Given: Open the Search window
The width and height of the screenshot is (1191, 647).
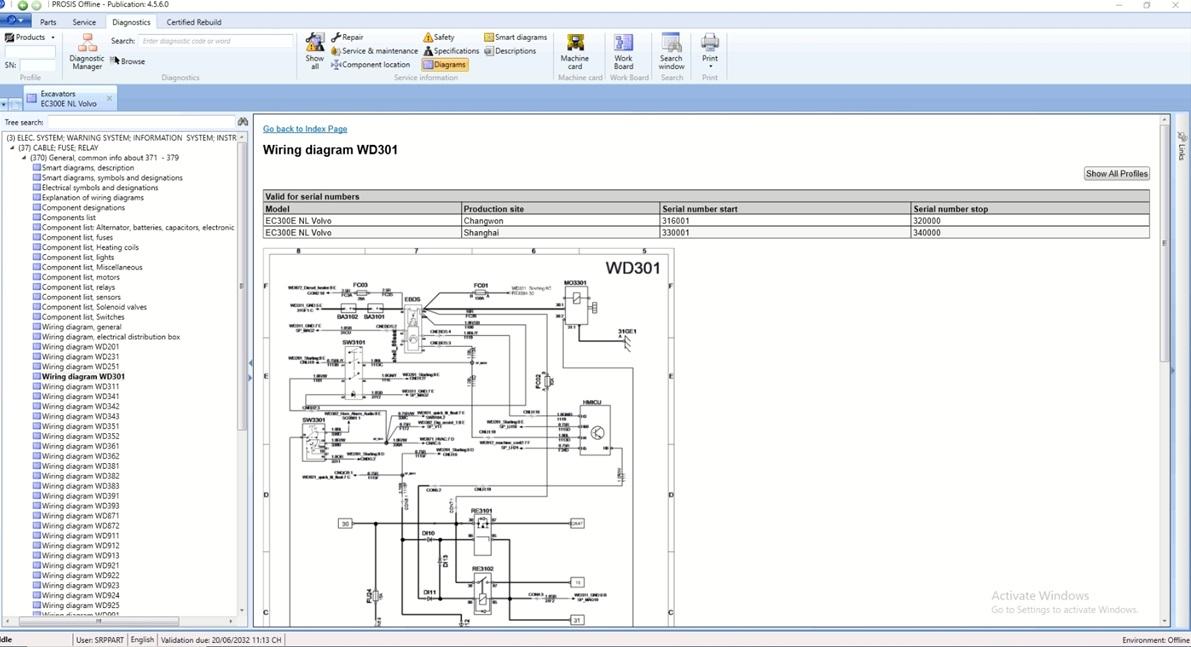Looking at the screenshot, I should (x=671, y=52).
